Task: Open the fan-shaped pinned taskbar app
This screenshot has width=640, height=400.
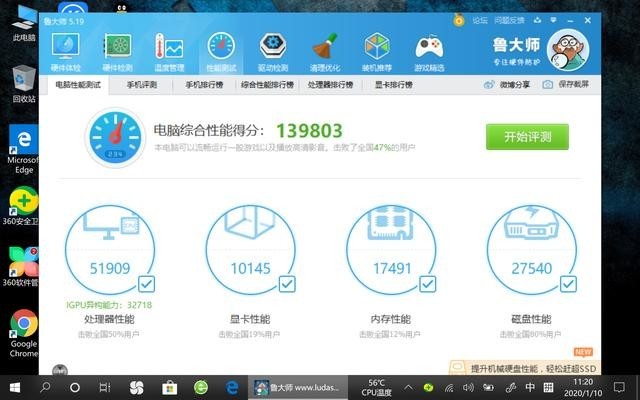Action: pyautogui.click(x=136, y=387)
